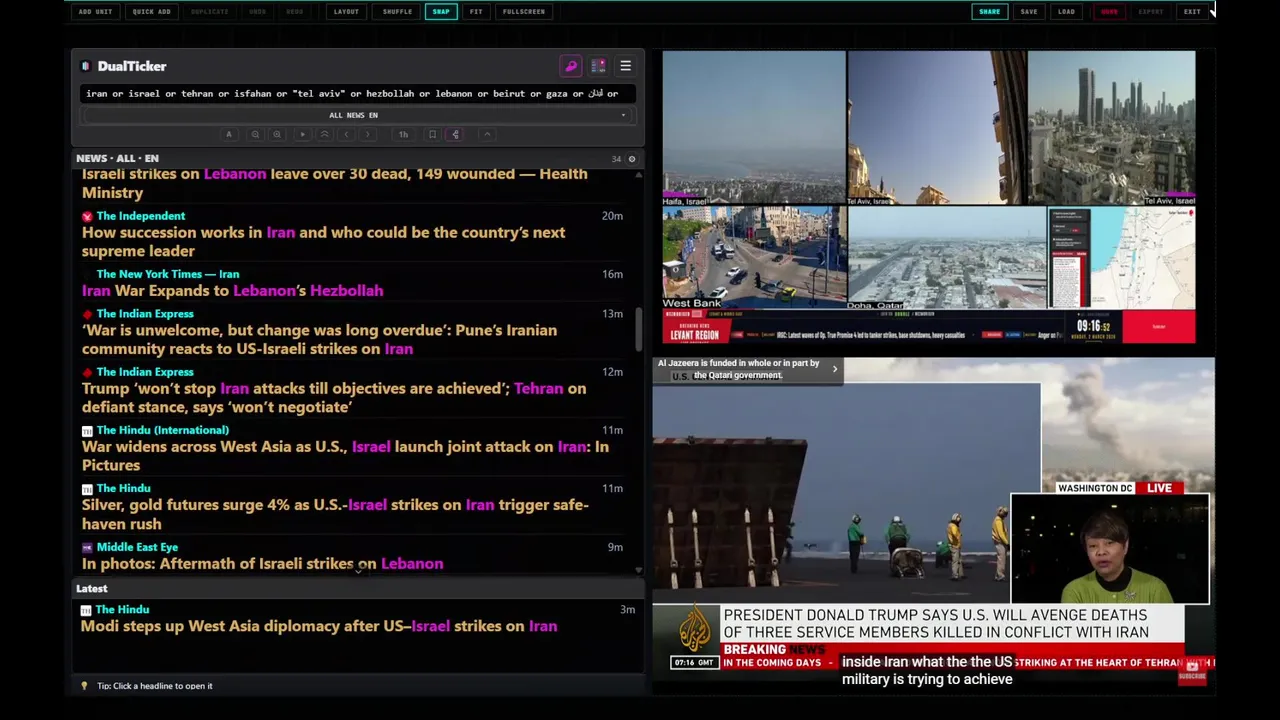Screen dimensions: 1280x720
Task: Click the red button next to LOAD
Action: 1109,12
